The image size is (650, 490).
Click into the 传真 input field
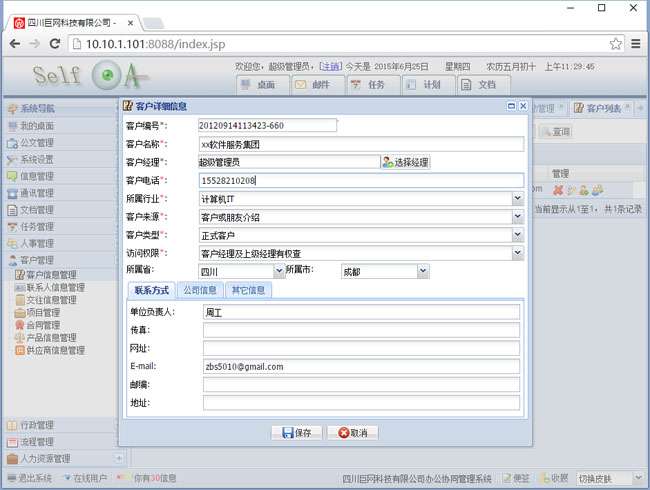[x=360, y=330]
